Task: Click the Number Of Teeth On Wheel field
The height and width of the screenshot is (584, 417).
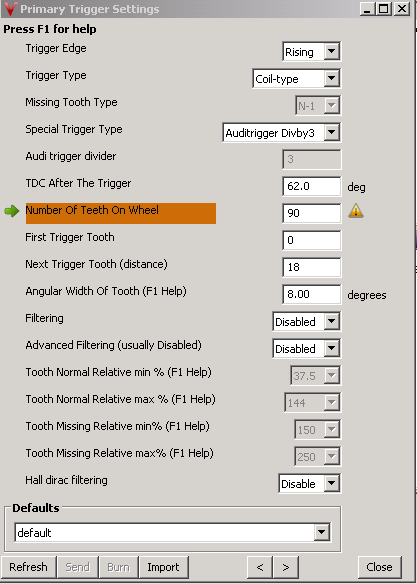Action: [312, 213]
